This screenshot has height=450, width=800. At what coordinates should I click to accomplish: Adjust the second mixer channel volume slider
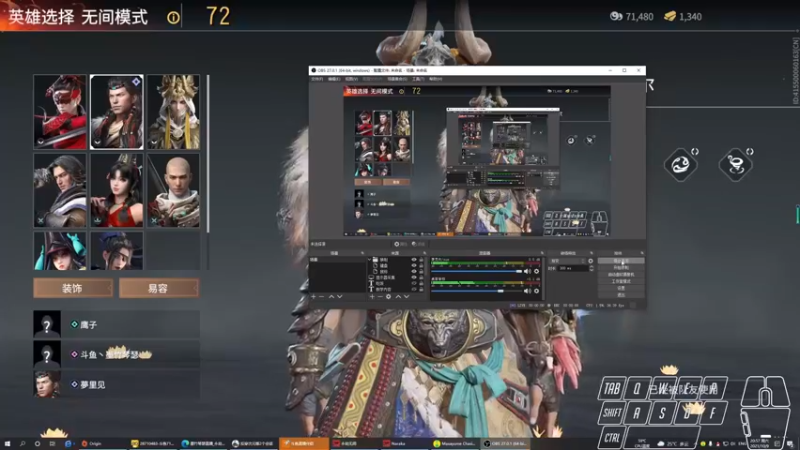477,291
